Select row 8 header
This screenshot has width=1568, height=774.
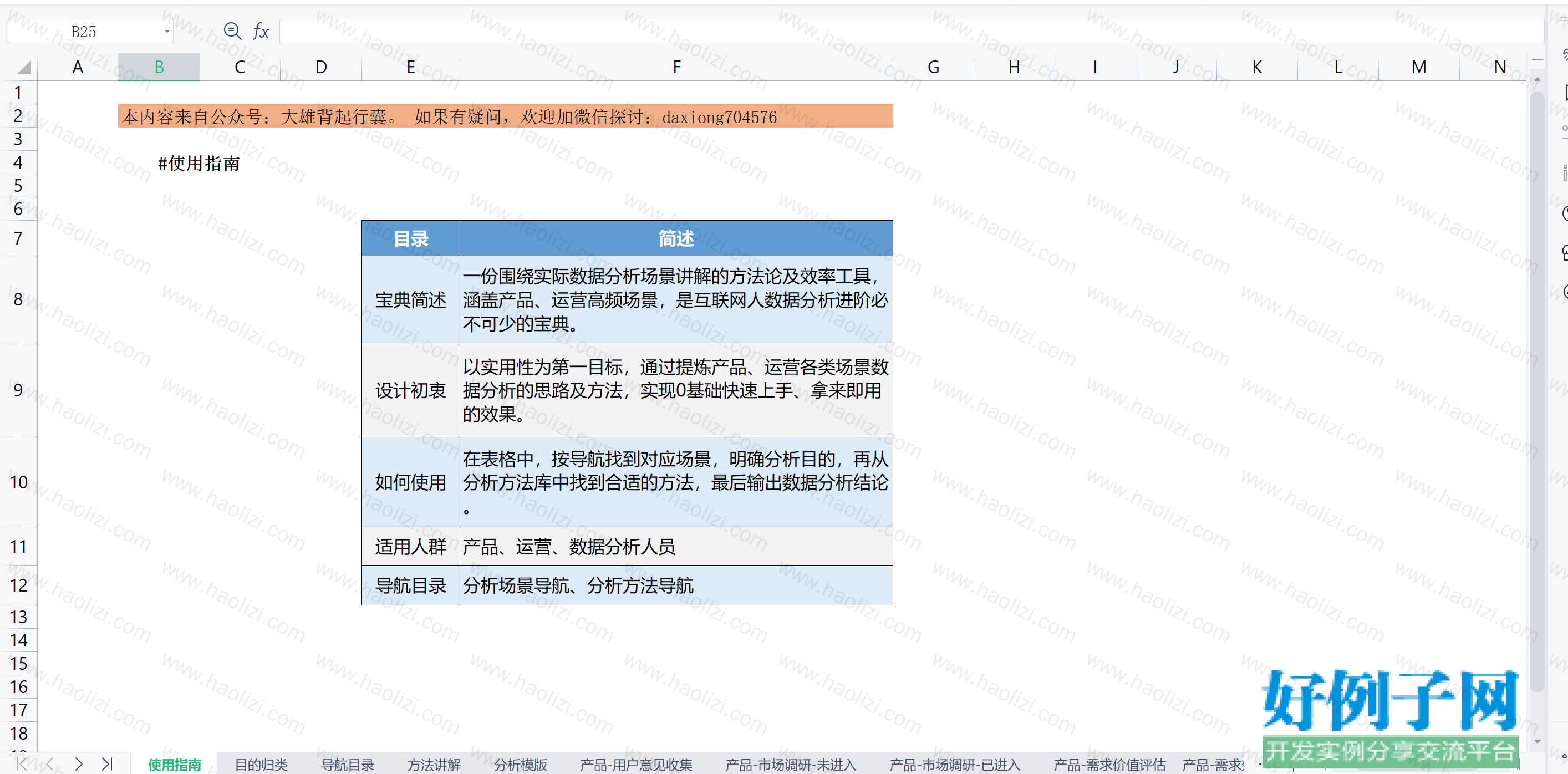coord(18,299)
